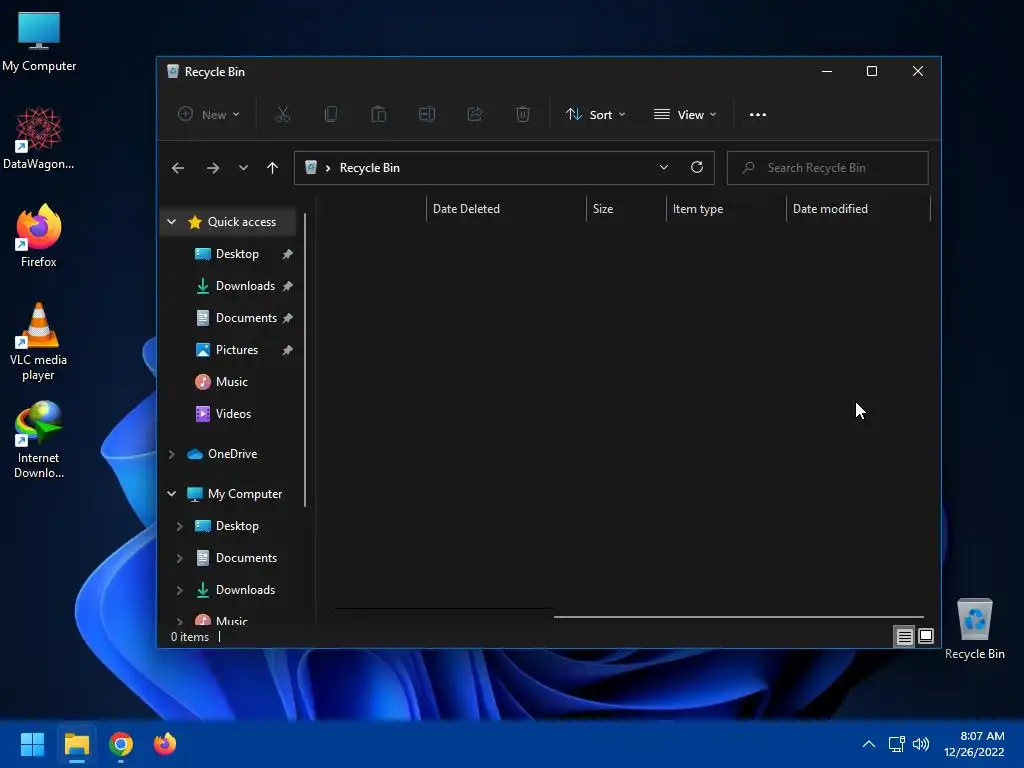Go up one folder level

[272, 168]
